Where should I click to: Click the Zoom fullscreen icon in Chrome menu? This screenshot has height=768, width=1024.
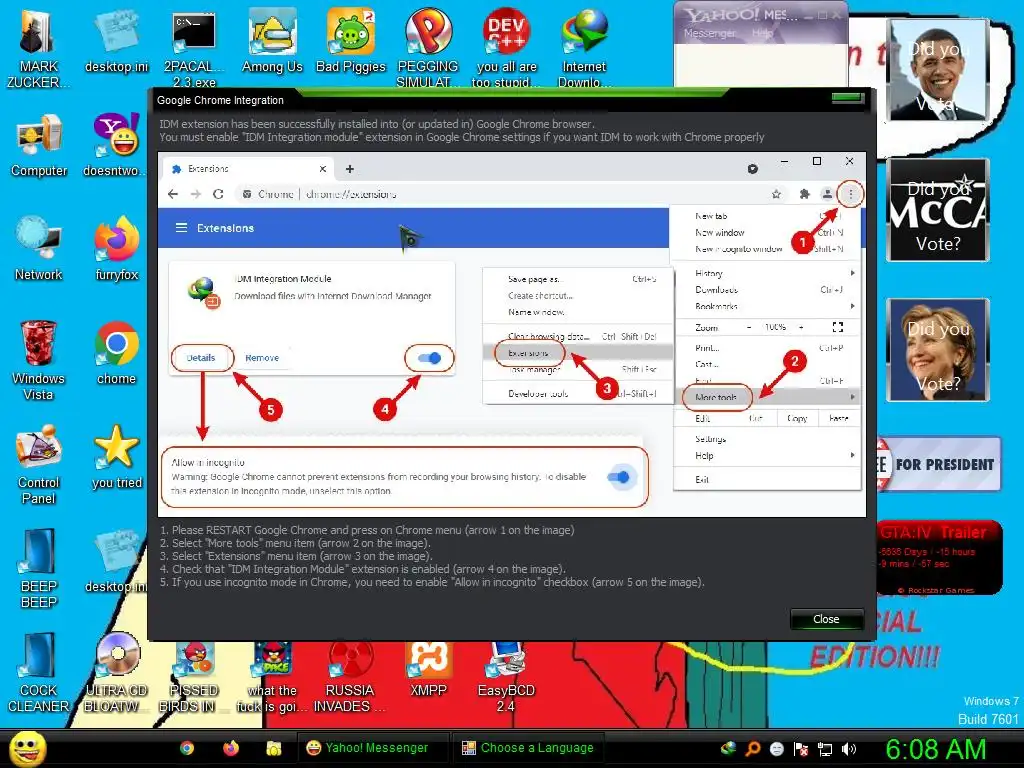point(838,327)
